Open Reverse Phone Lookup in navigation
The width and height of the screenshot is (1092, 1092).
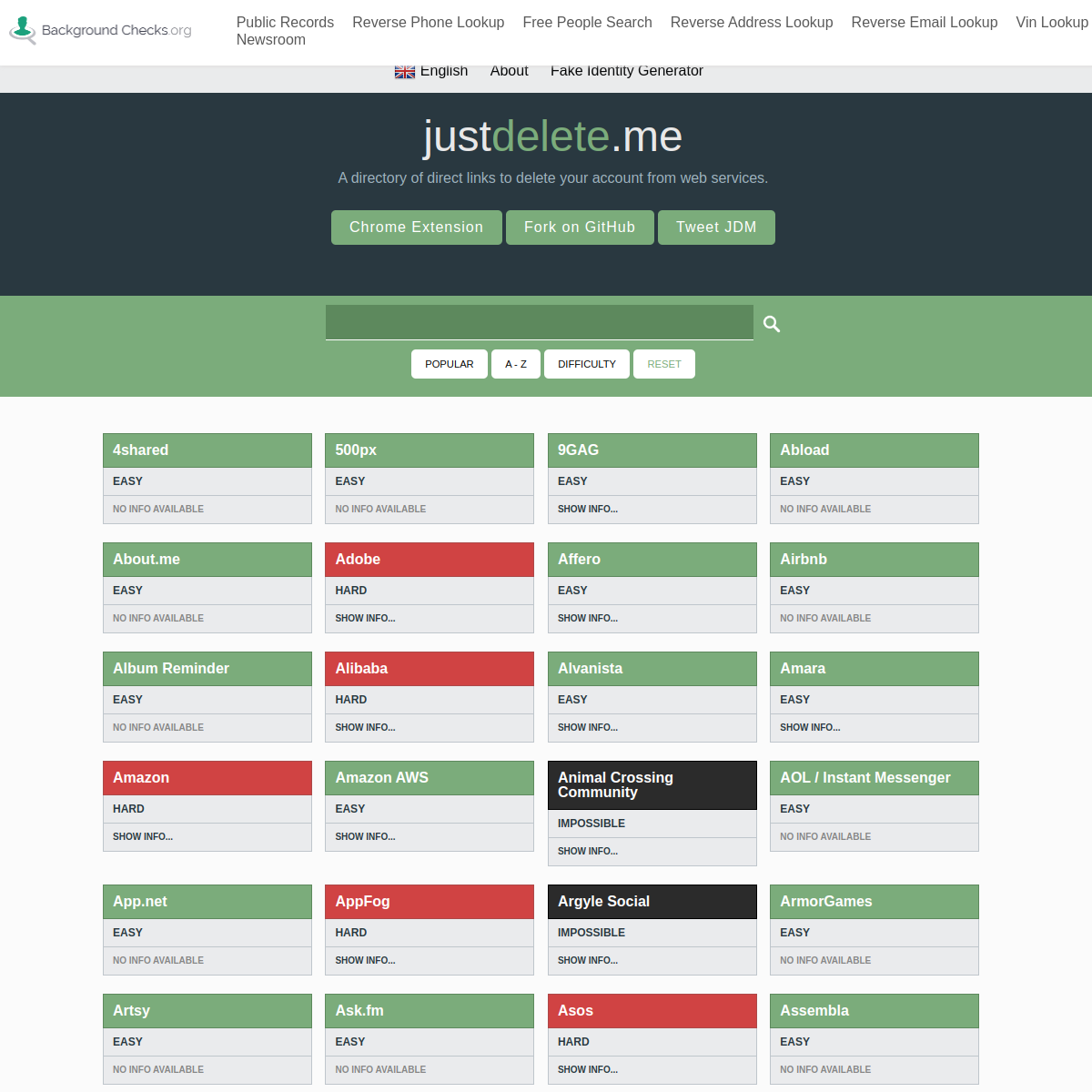coord(428,22)
